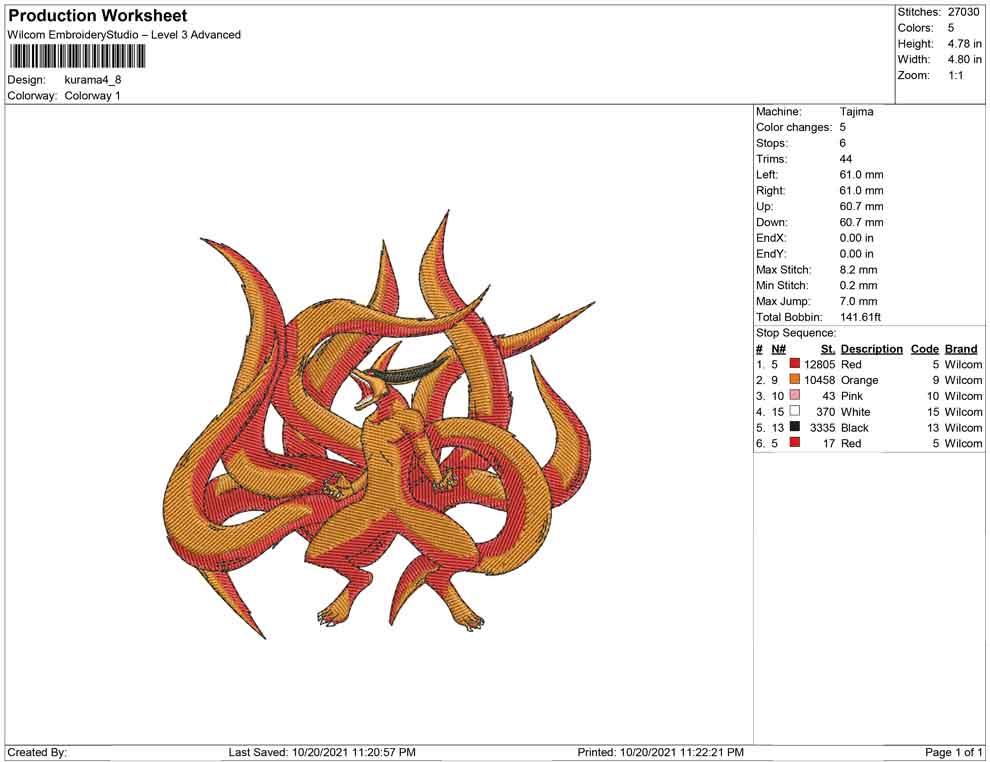Click the 'Pink' description text

pos(852,396)
